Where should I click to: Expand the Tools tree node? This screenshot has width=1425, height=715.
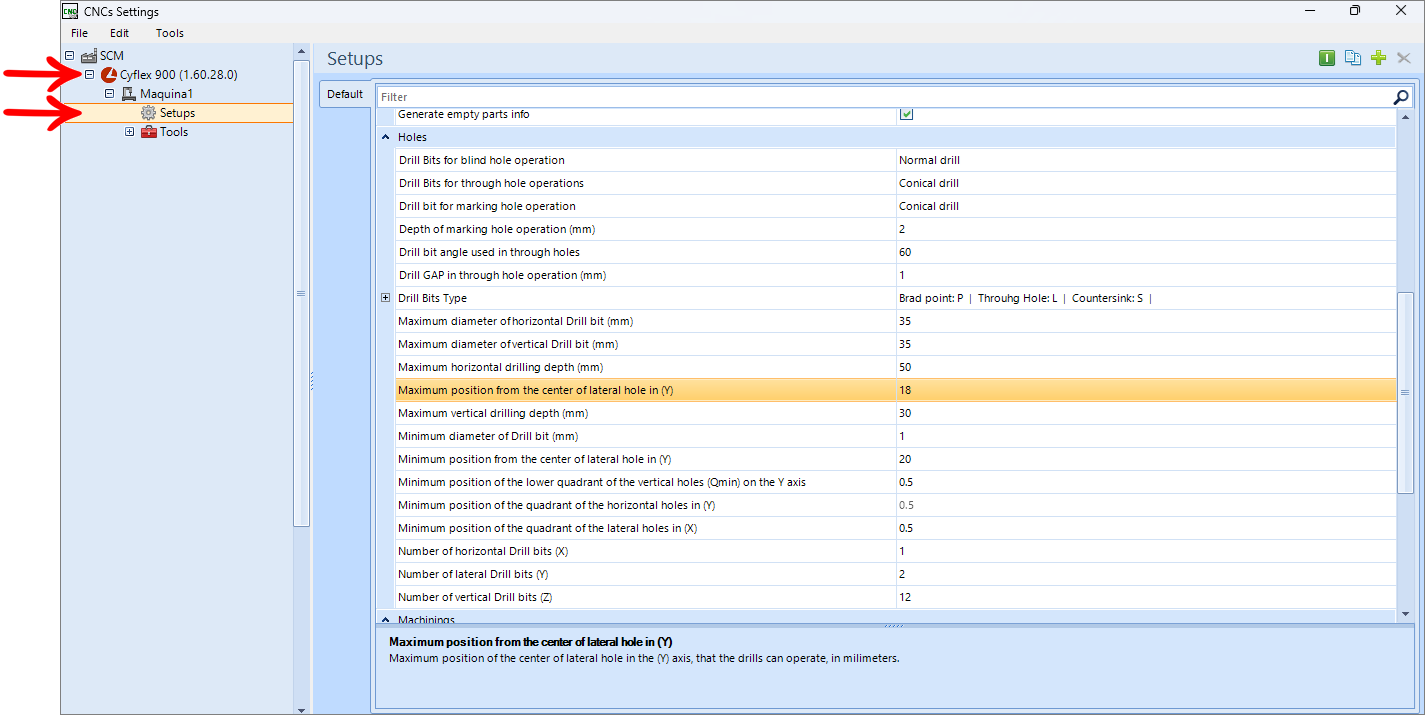coord(129,132)
